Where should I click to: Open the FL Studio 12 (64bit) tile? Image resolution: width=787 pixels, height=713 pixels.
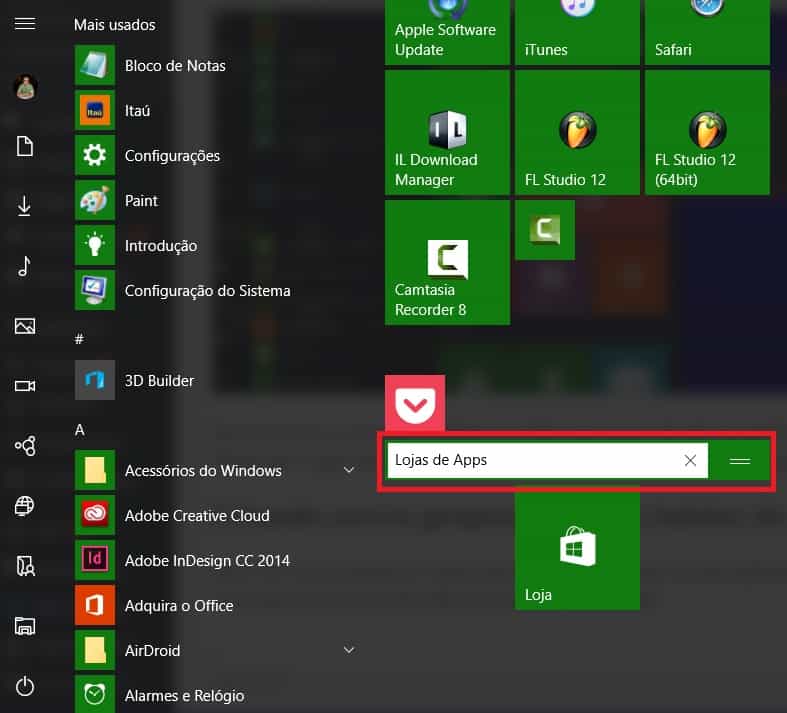(x=707, y=132)
